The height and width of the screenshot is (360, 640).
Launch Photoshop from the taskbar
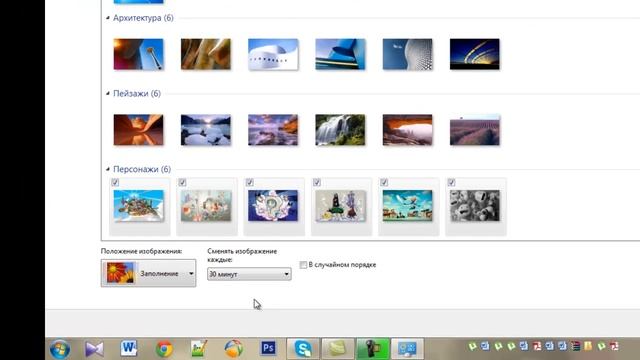(268, 348)
